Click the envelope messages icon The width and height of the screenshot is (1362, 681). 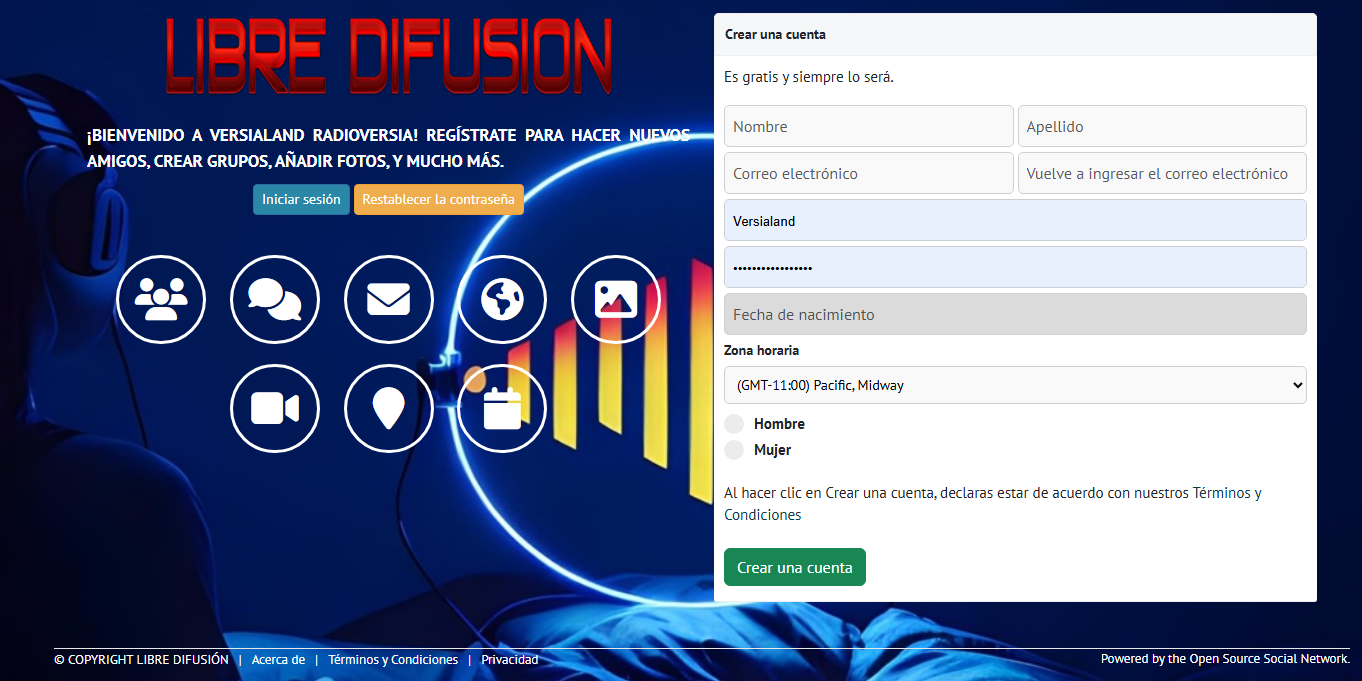coord(389,300)
